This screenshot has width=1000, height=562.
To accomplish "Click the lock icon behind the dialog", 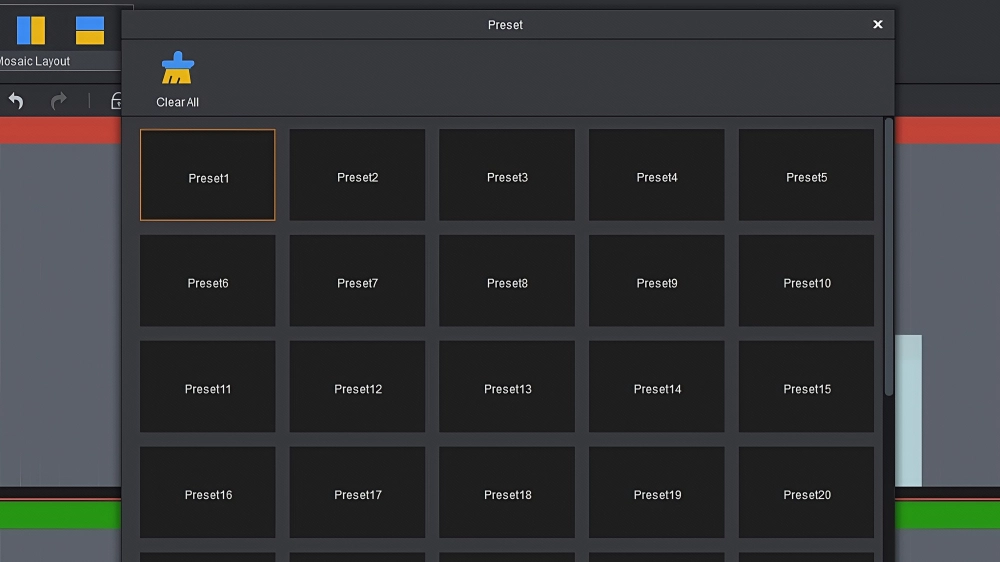I will click(x=115, y=101).
